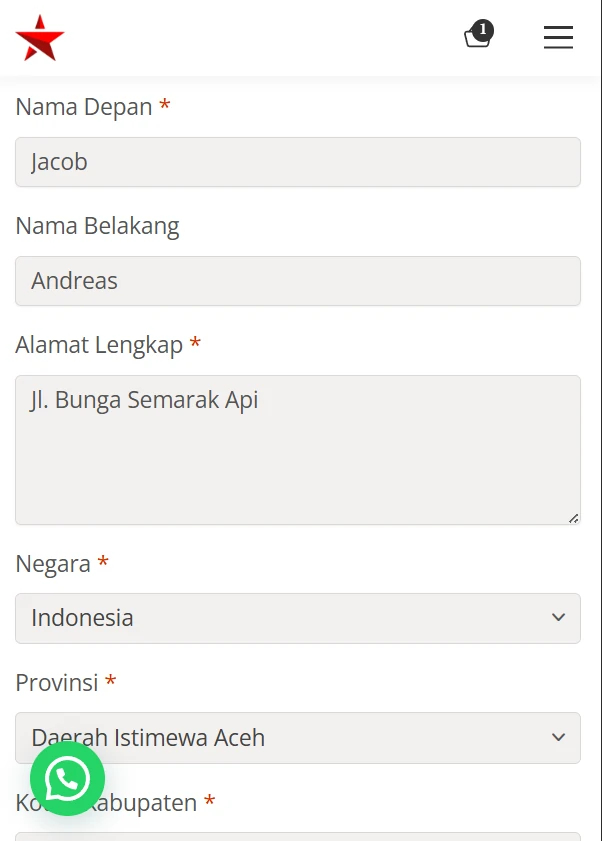Focus the Nama Belakang field containing Andreas
602x841 pixels.
tap(298, 281)
